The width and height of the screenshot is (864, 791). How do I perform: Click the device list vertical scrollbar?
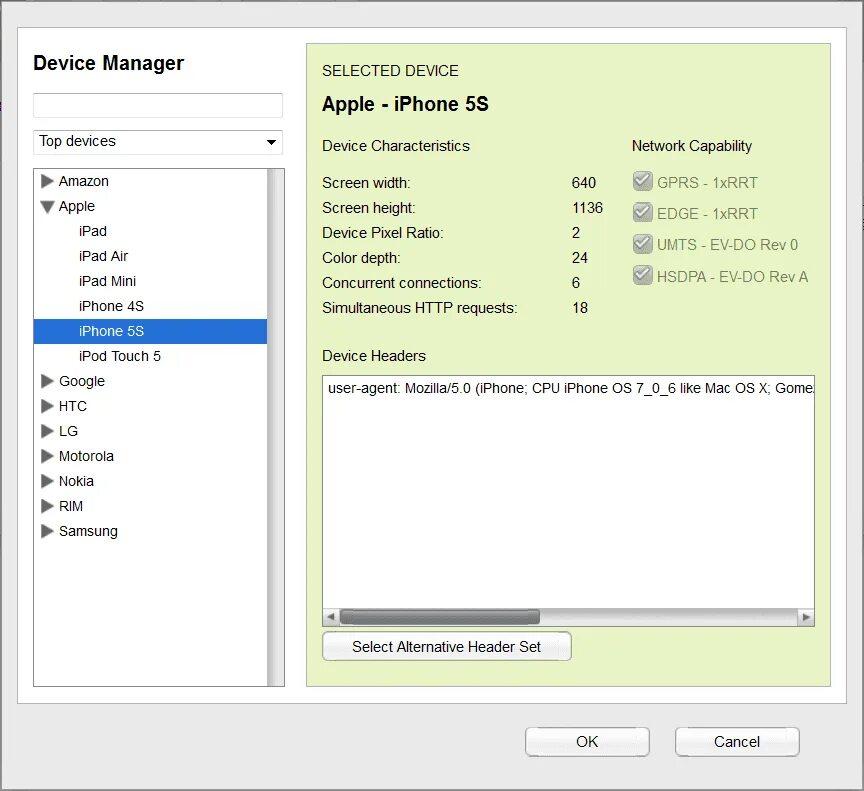click(276, 427)
